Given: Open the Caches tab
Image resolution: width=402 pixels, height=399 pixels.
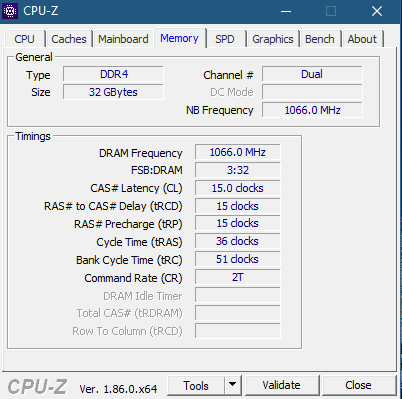Looking at the screenshot, I should click(x=69, y=39).
